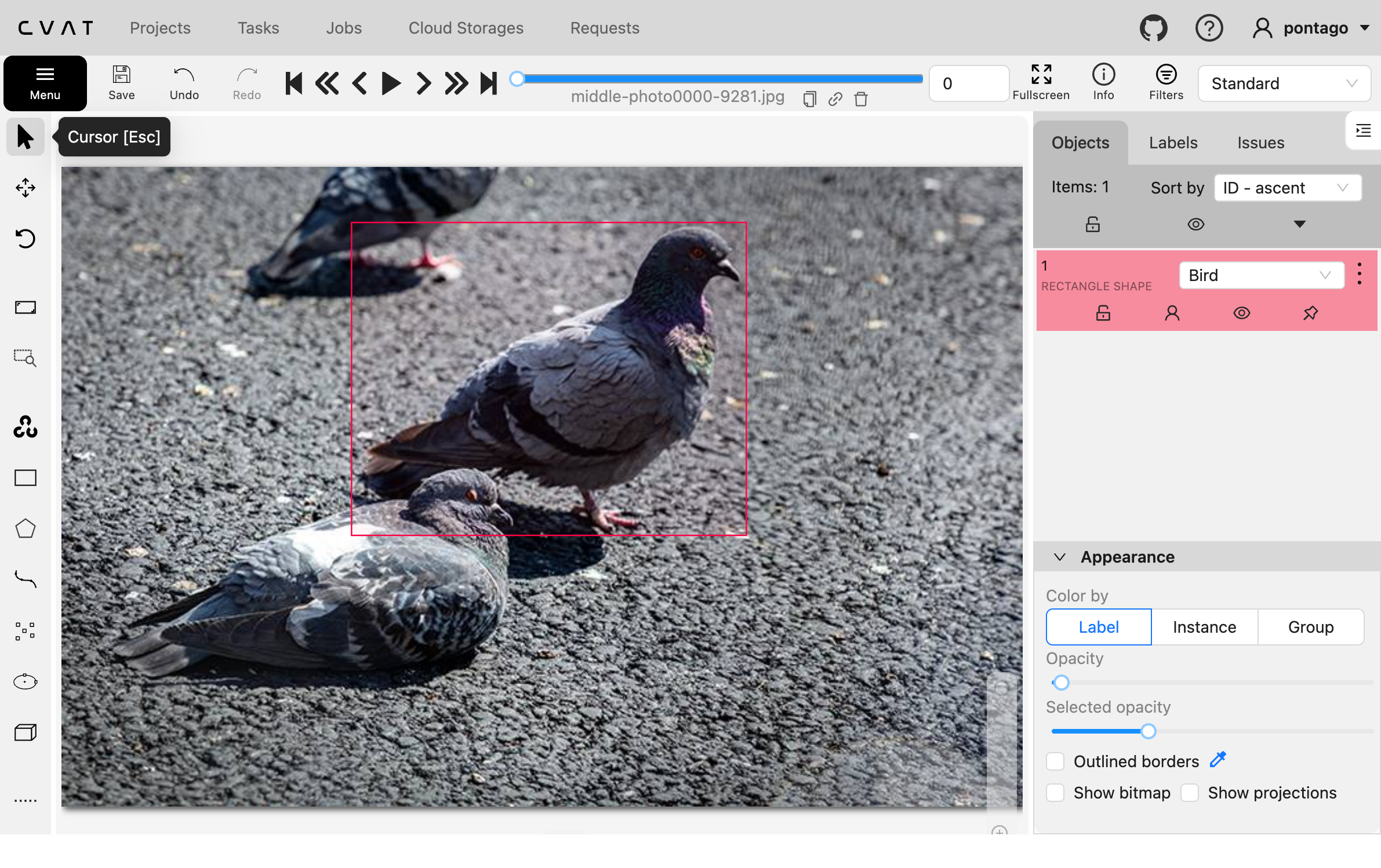Open Sort by ID - ascent dropdown
This screenshot has height=868, width=1381.
click(1287, 188)
